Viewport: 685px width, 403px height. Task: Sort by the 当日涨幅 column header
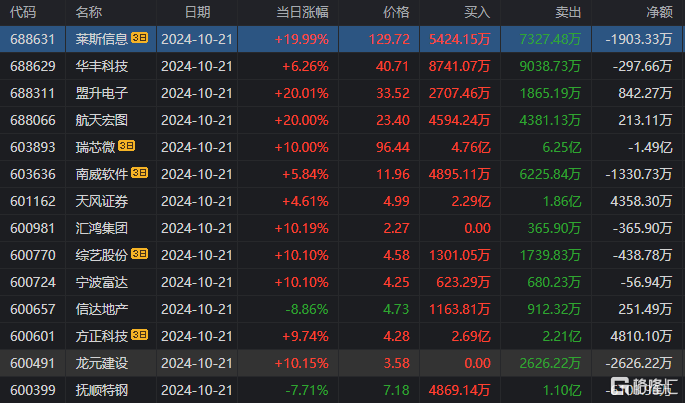[x=302, y=12]
